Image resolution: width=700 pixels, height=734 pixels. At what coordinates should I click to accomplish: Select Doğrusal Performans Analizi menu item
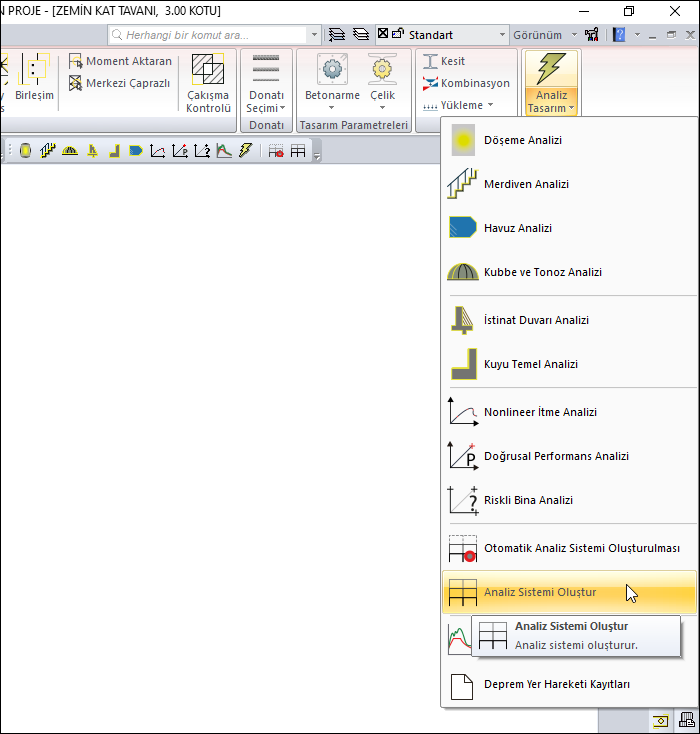click(569, 456)
